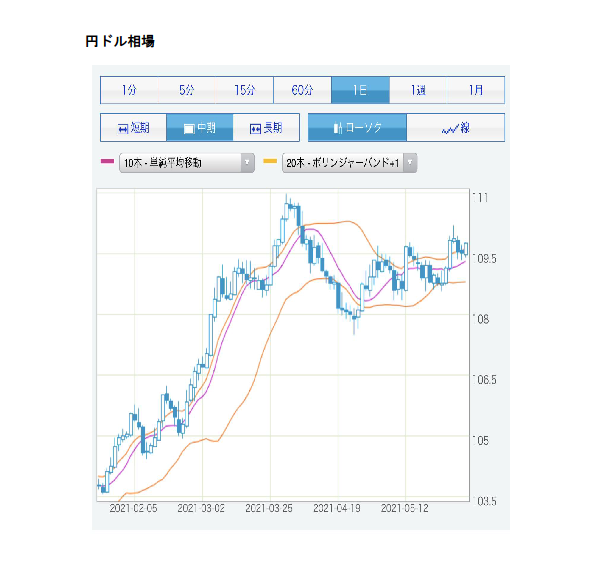595x572 pixels.
Task: Switch to the 5分 timeframe
Action: (187, 90)
